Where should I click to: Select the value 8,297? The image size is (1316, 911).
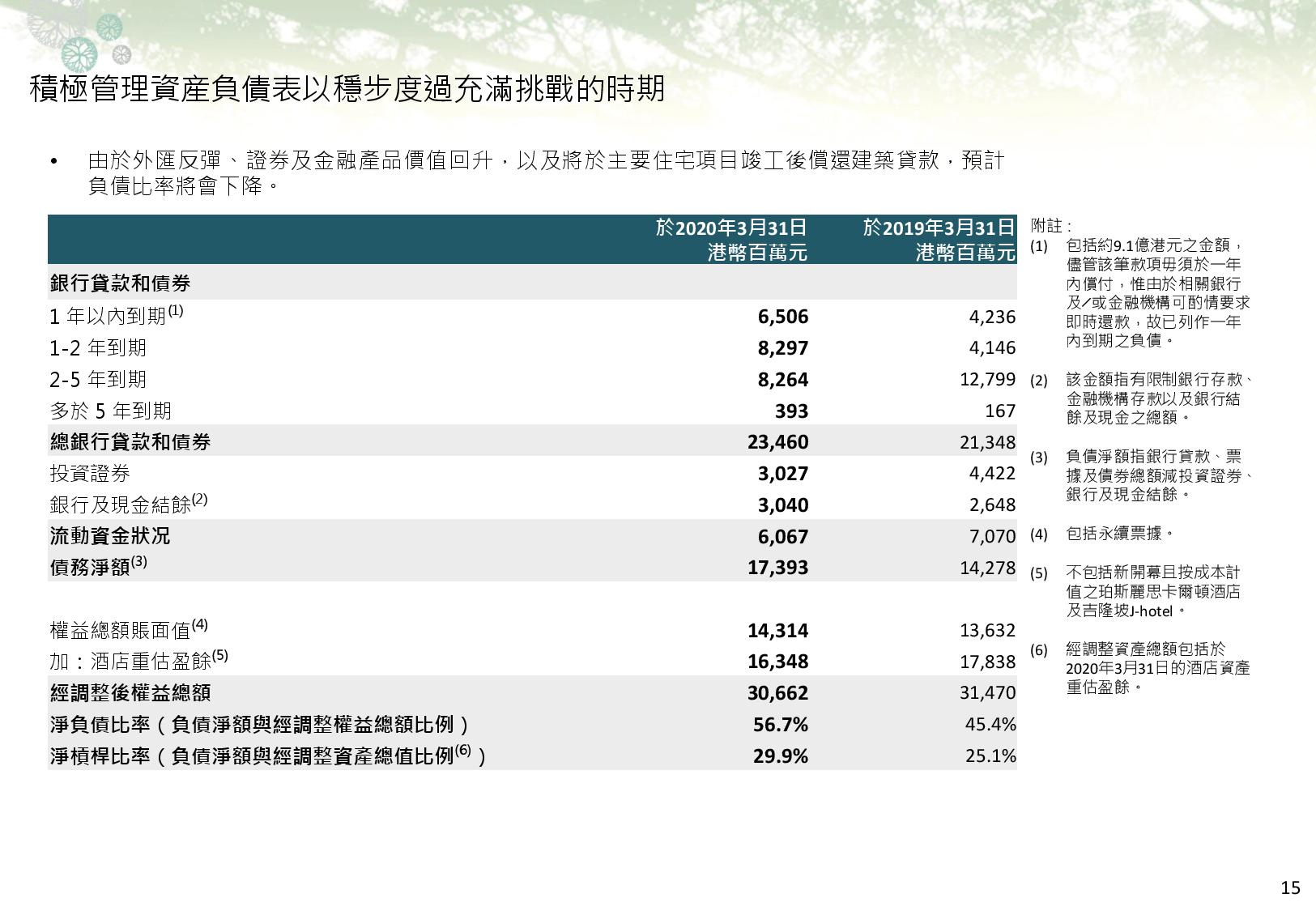(783, 348)
